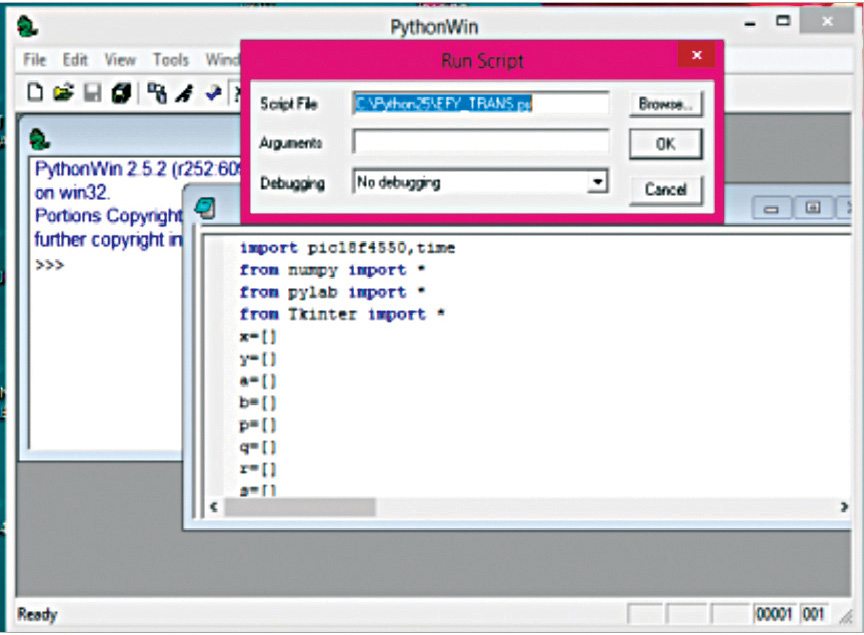Click the Check Module icon
Screen dimensions: 864x635
pos(212,92)
